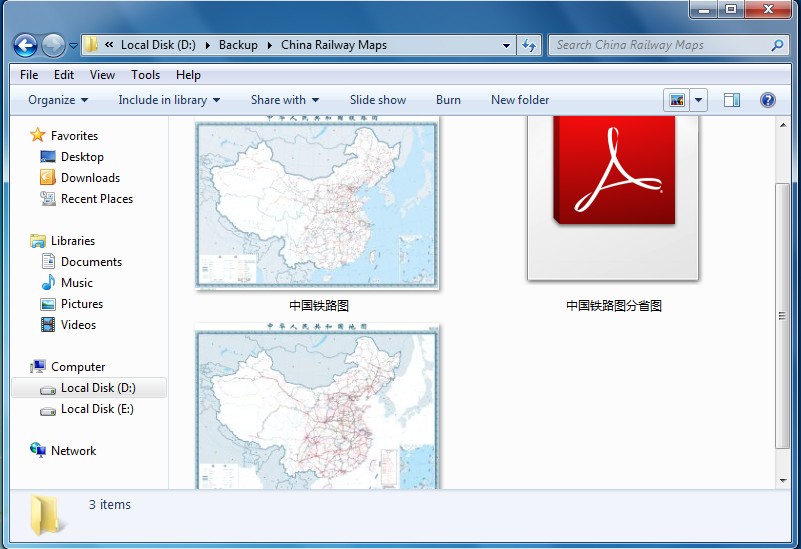The width and height of the screenshot is (801, 549).
Task: Expand the view options dropdown arrow
Action: (x=698, y=100)
